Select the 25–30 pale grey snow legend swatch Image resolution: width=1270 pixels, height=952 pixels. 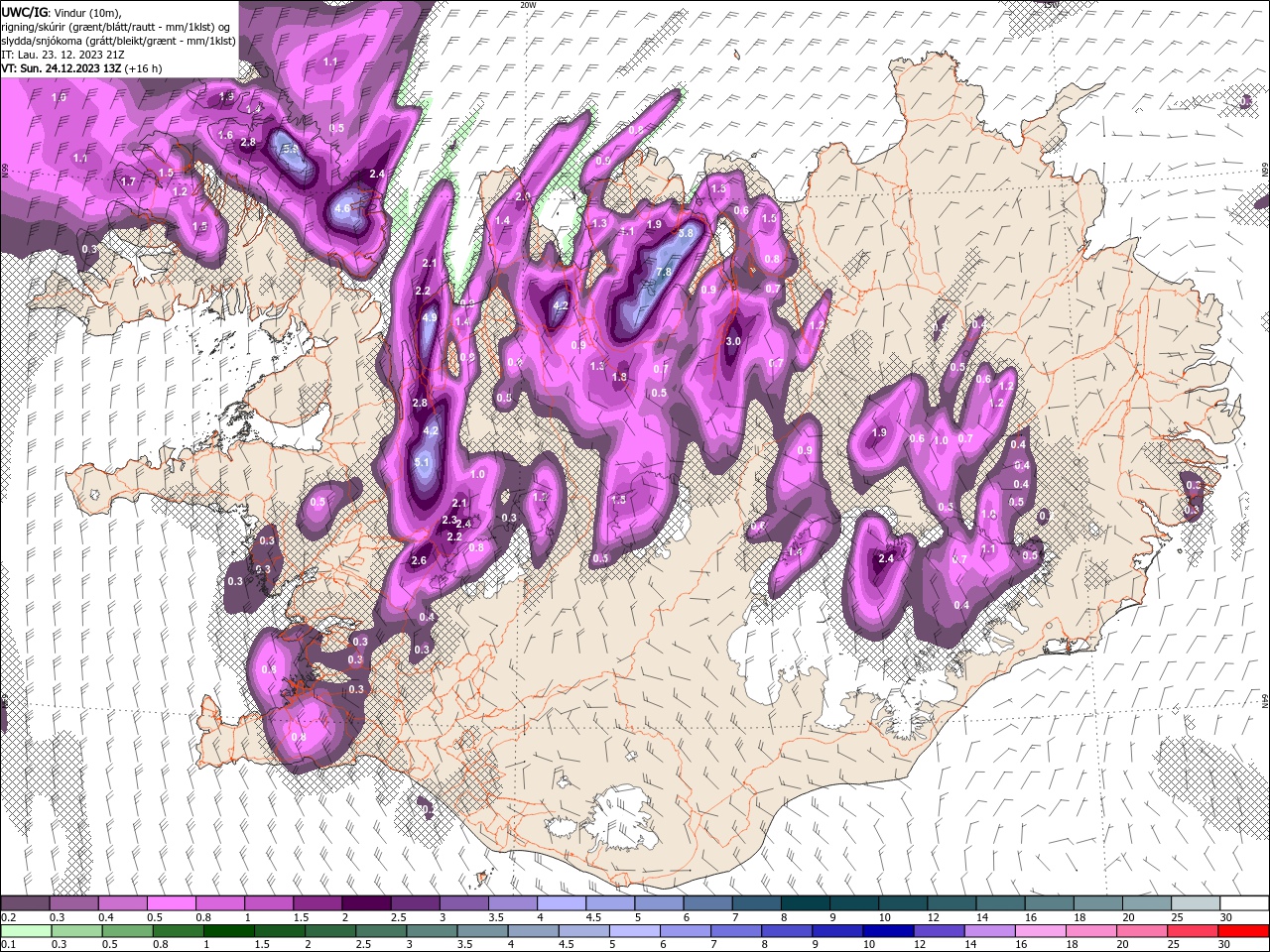[x=1195, y=903]
